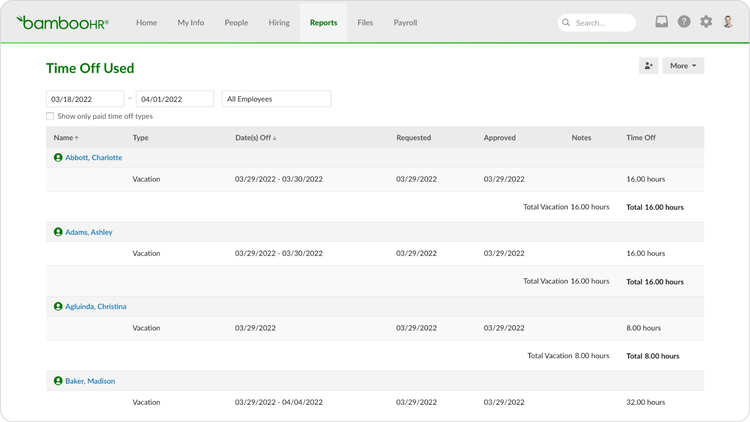Click the 32.00 hours time off value
The image size is (750, 422).
(646, 402)
